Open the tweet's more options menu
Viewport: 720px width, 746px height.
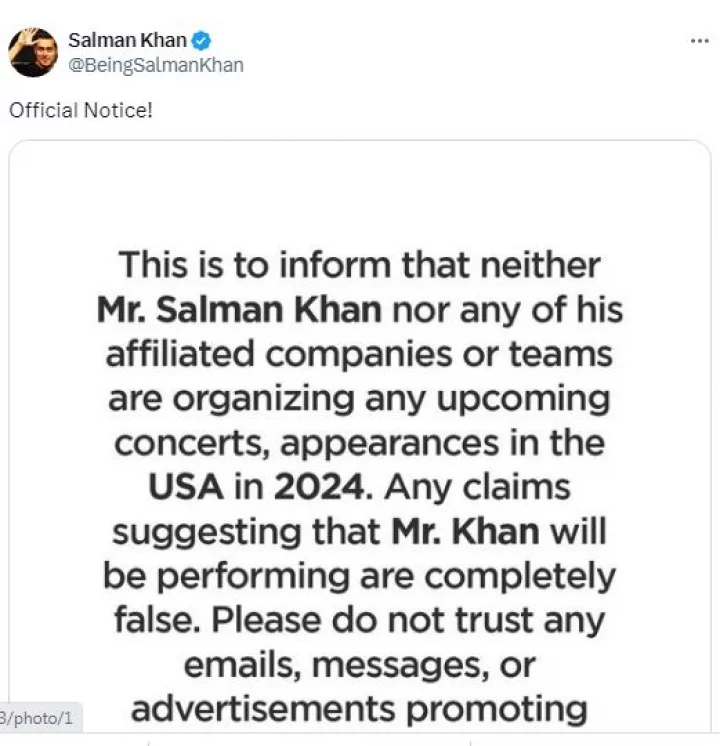pos(700,42)
